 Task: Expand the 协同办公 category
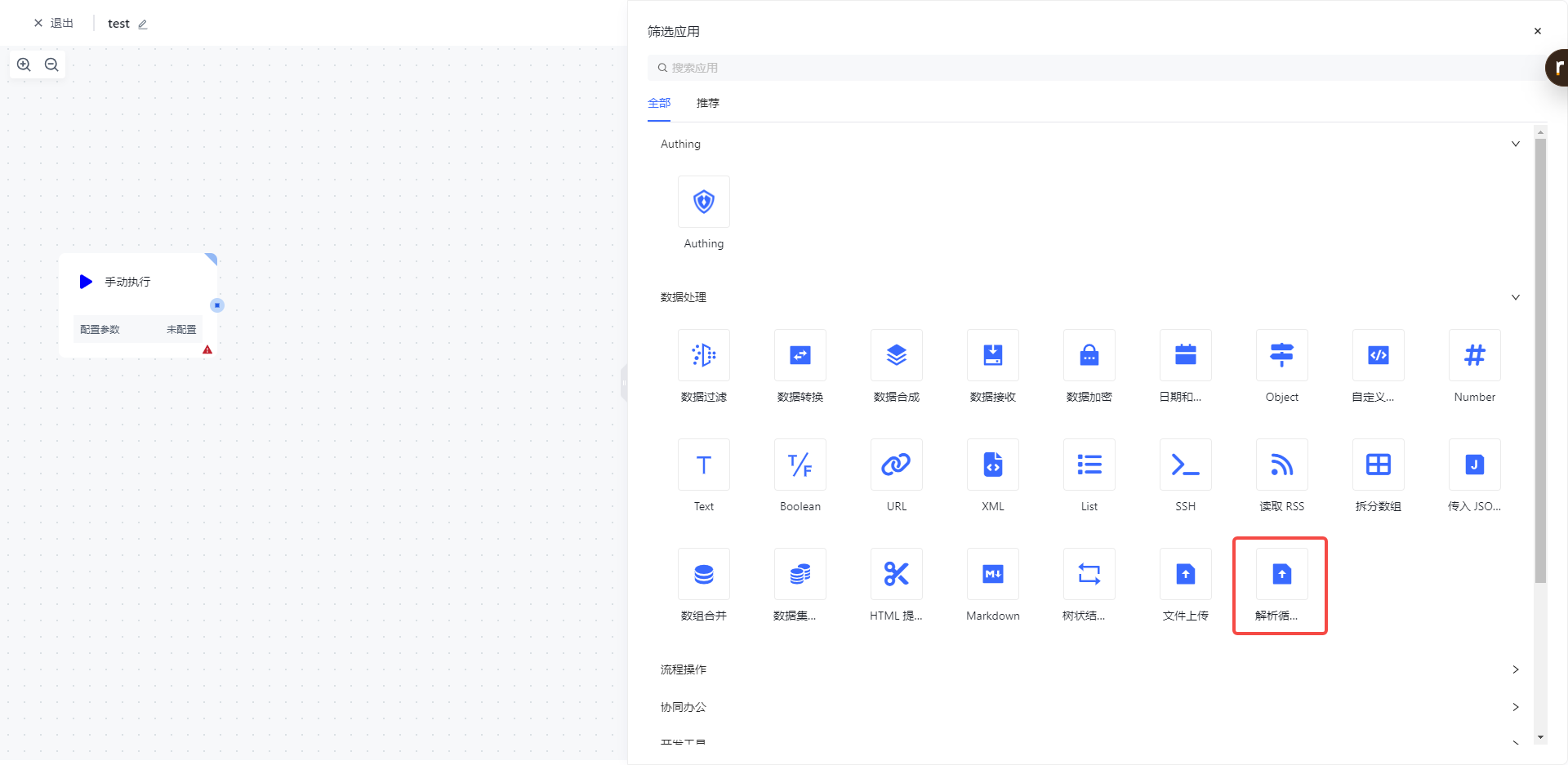(x=1515, y=707)
